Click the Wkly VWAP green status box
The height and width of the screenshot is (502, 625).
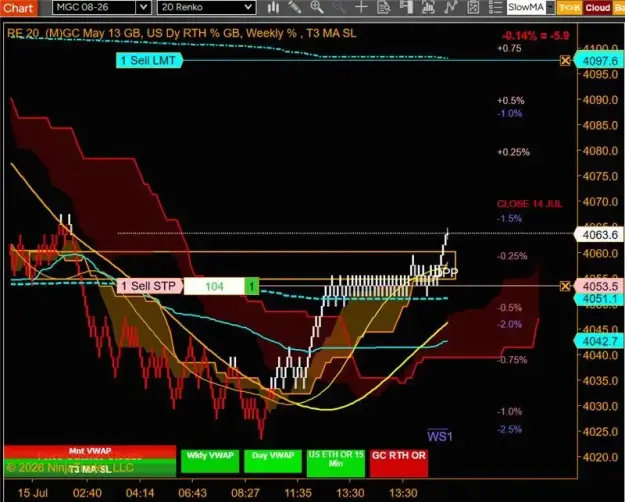[210, 461]
